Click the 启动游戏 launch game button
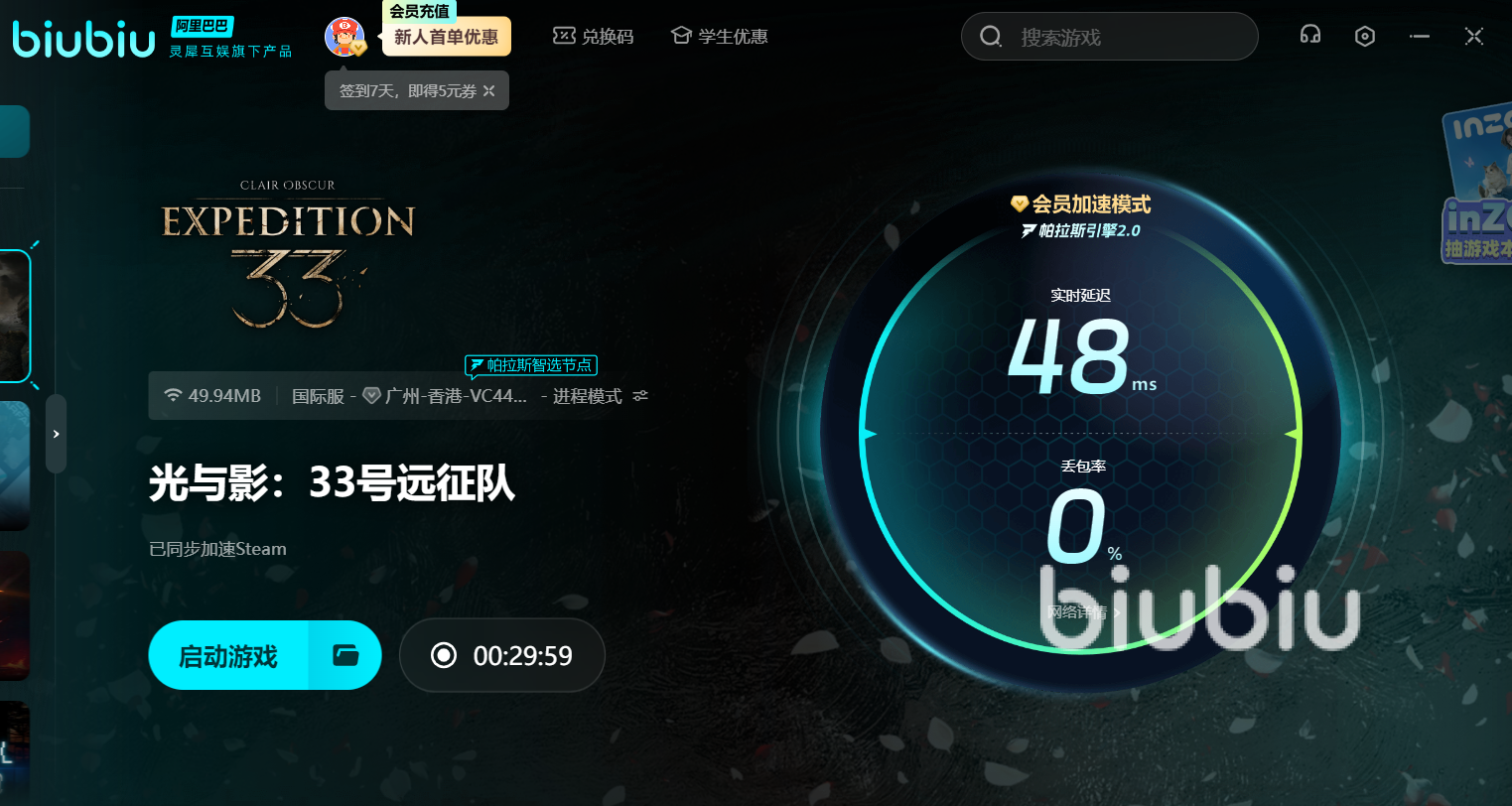 coord(228,656)
